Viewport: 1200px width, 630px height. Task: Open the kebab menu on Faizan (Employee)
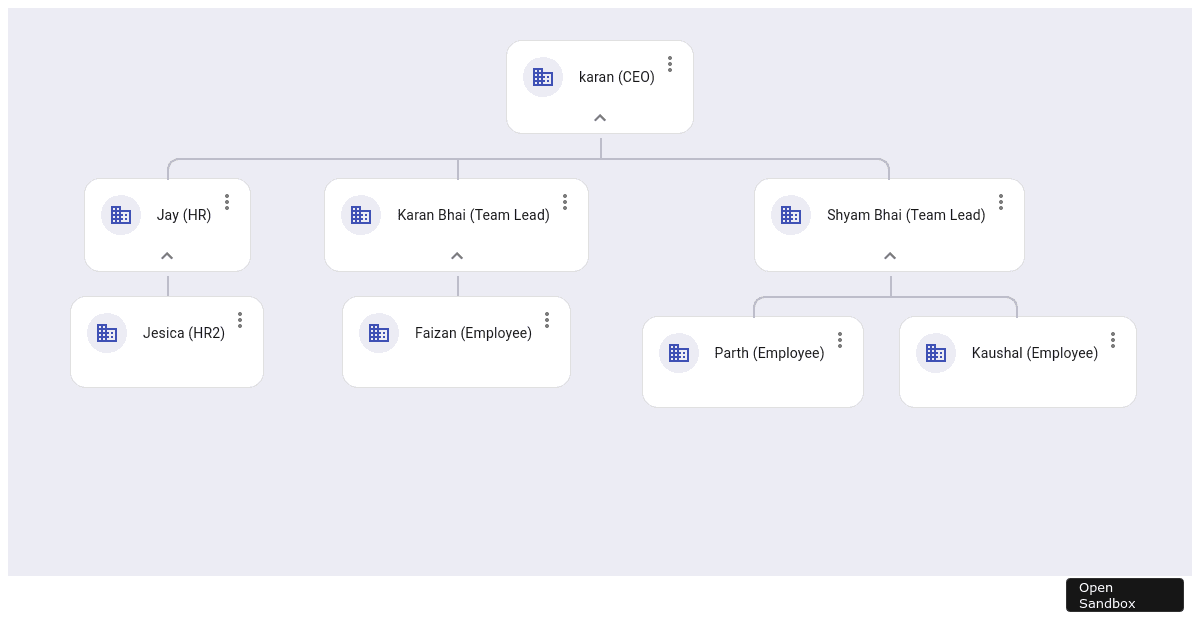(547, 320)
